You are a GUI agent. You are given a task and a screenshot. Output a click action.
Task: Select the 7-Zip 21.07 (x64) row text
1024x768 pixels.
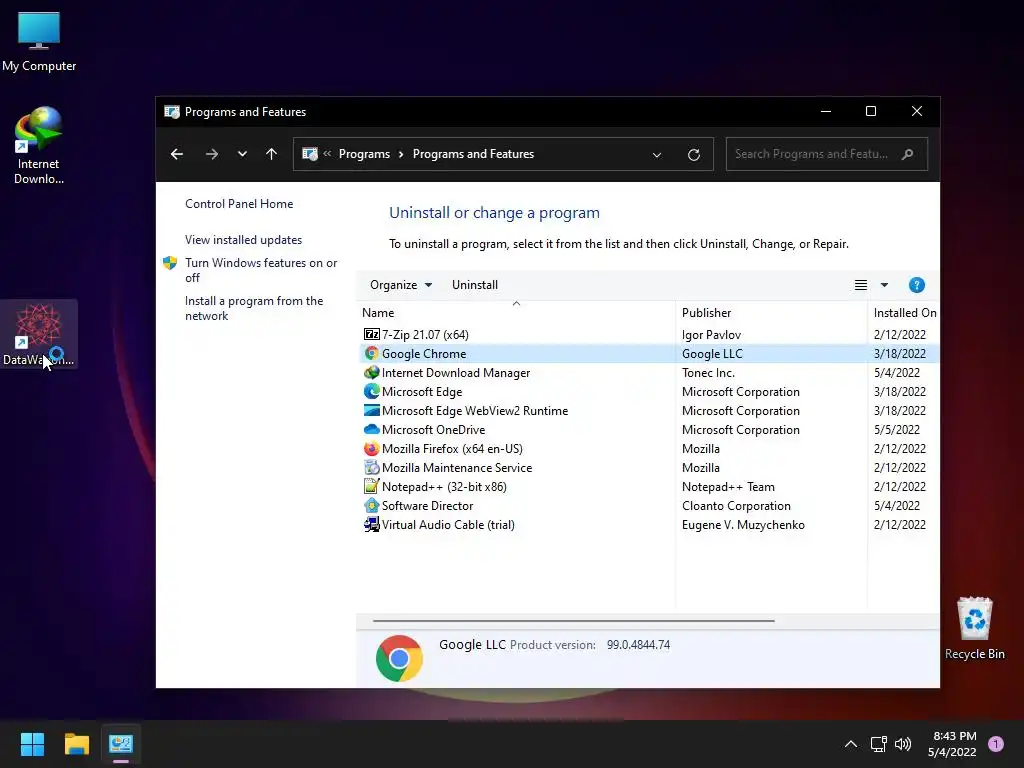coord(425,334)
